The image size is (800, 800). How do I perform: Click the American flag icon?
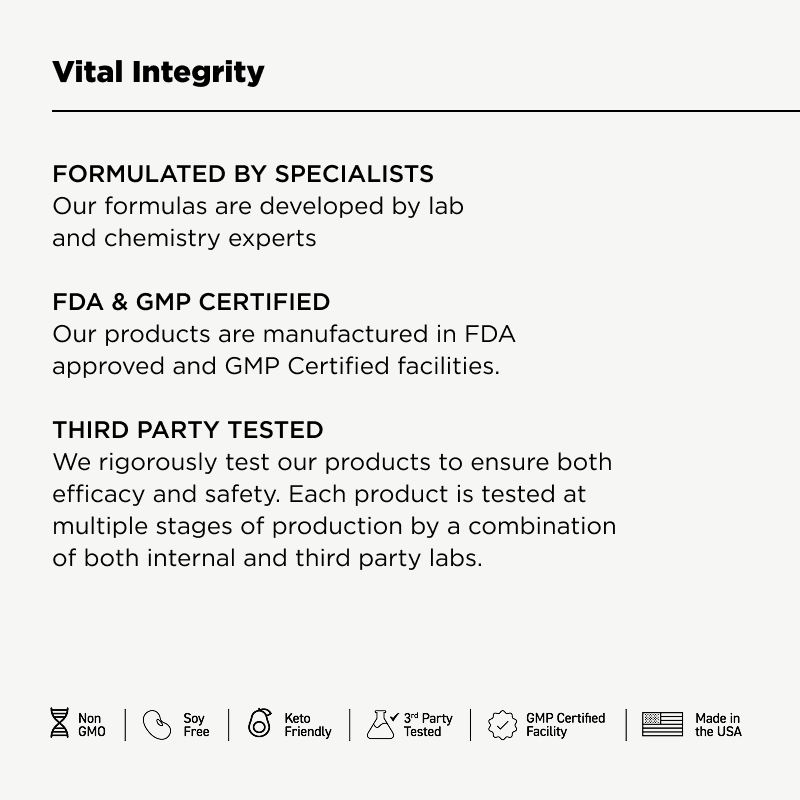tap(662, 725)
